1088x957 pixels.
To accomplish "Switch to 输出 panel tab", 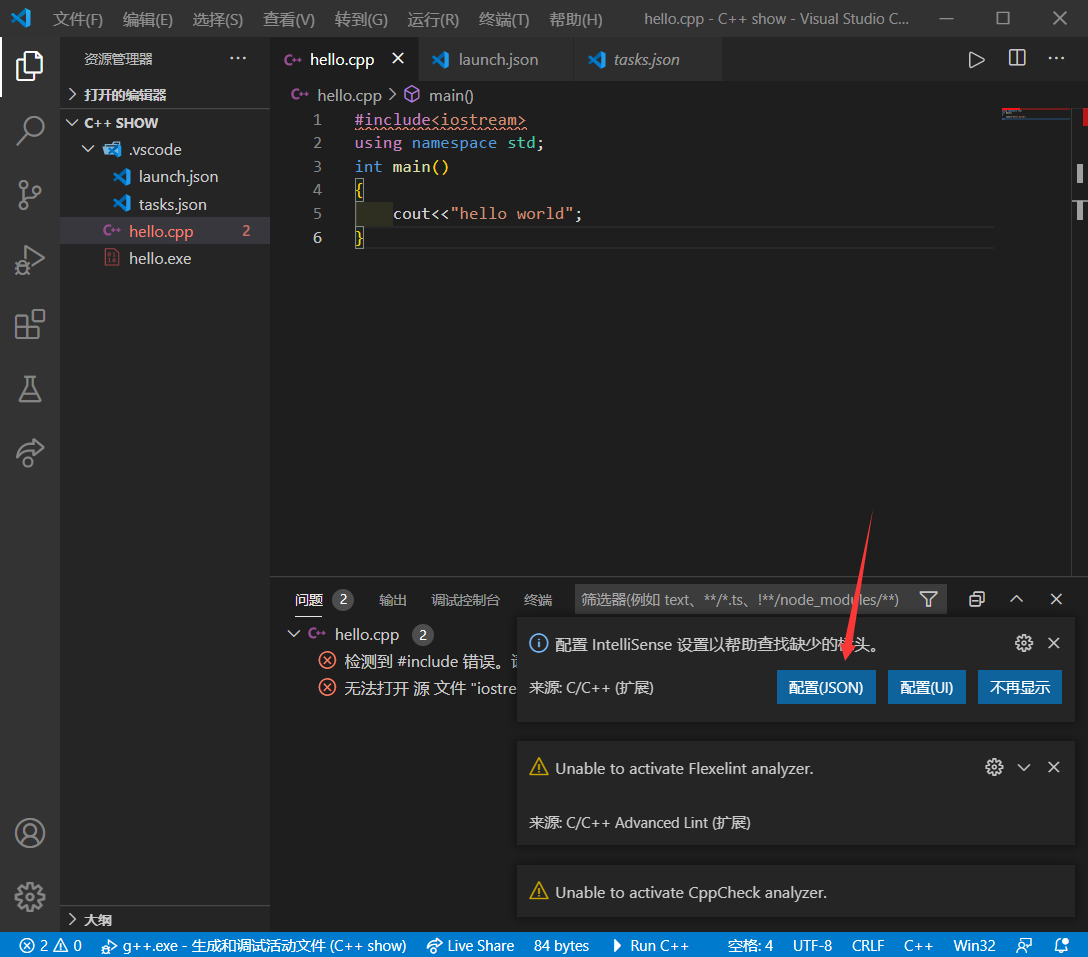I will click(x=393, y=600).
